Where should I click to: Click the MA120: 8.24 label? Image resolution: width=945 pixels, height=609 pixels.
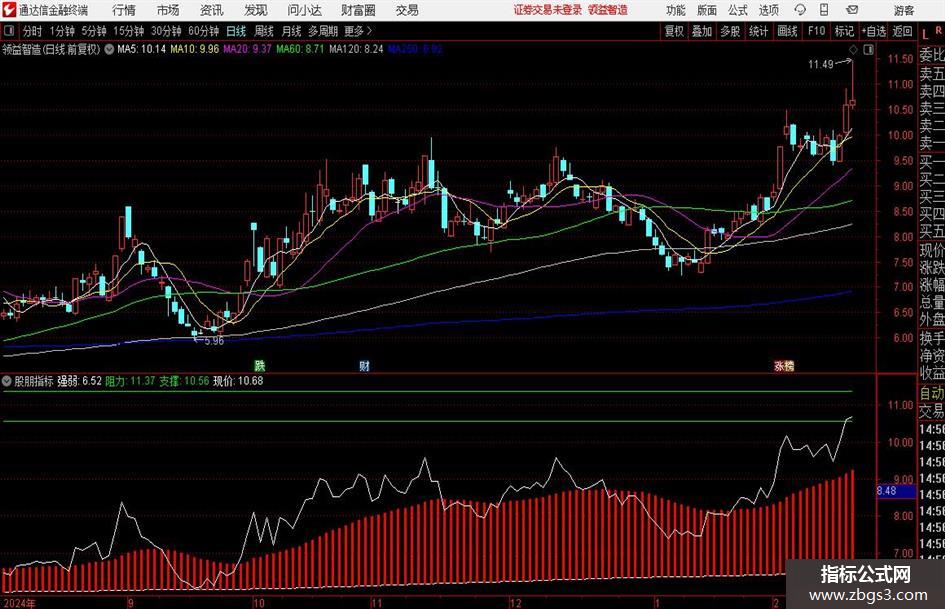point(356,49)
